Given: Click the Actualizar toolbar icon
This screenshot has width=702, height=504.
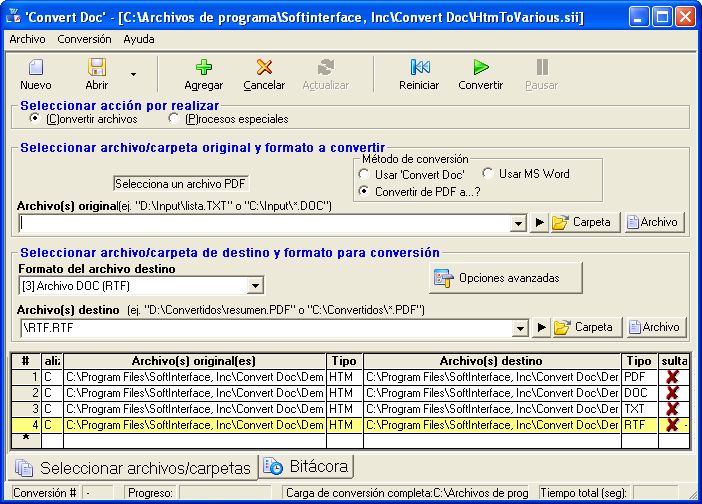Looking at the screenshot, I should click(x=326, y=67).
